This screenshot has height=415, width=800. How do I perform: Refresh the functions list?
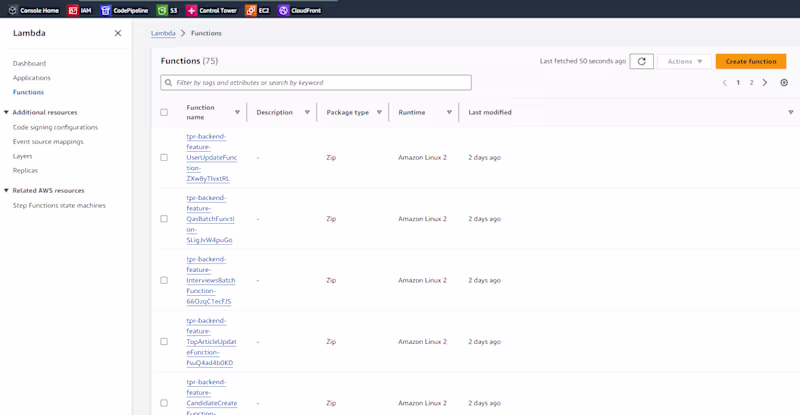[x=642, y=61]
